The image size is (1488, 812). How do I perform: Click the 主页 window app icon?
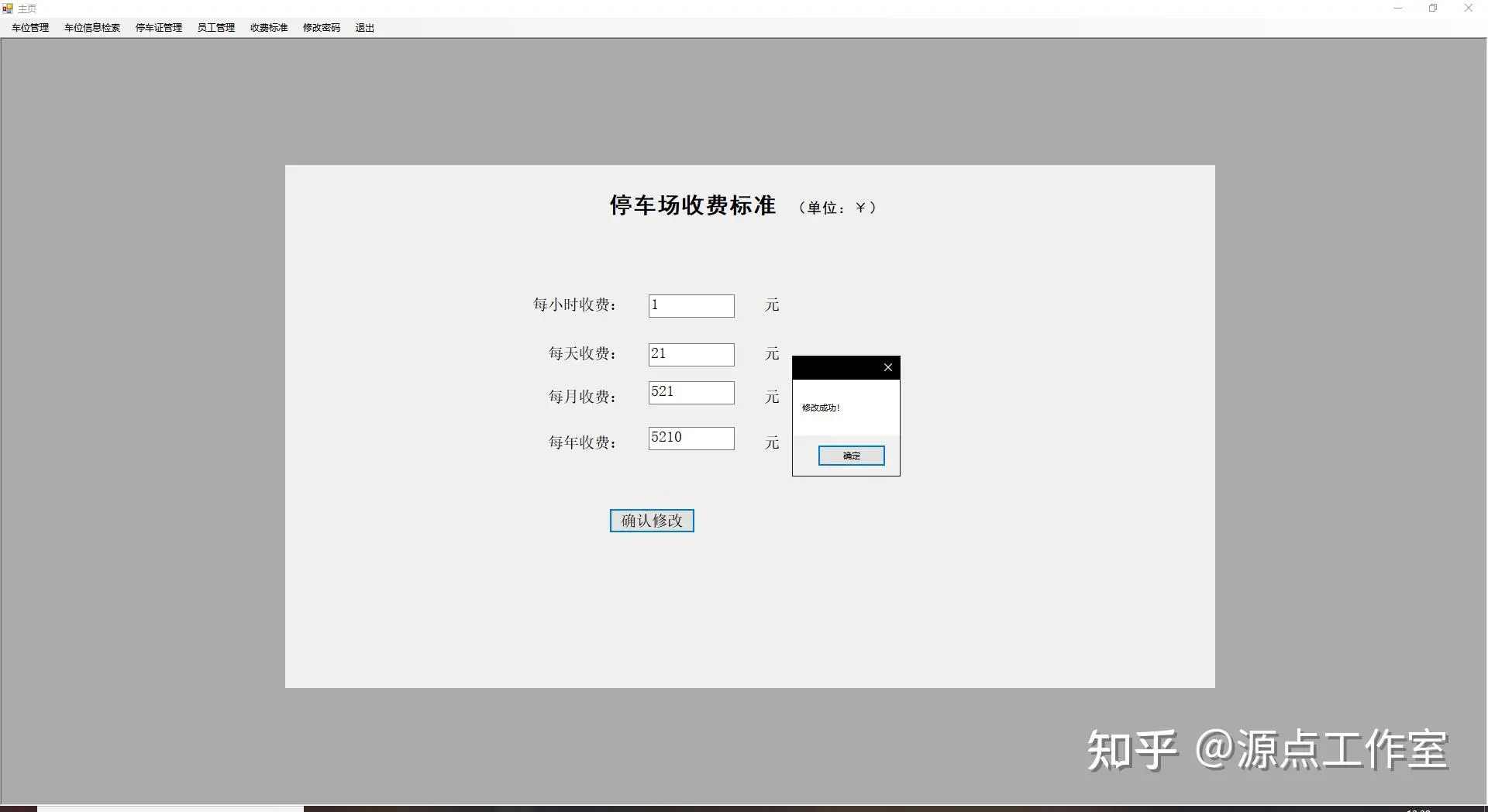(8, 9)
